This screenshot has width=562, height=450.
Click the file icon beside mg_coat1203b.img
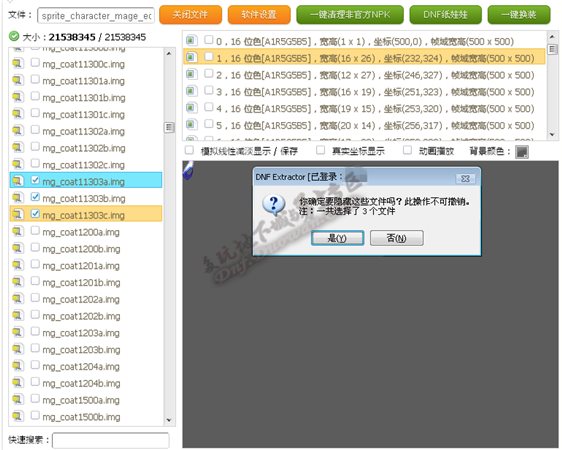18,349
